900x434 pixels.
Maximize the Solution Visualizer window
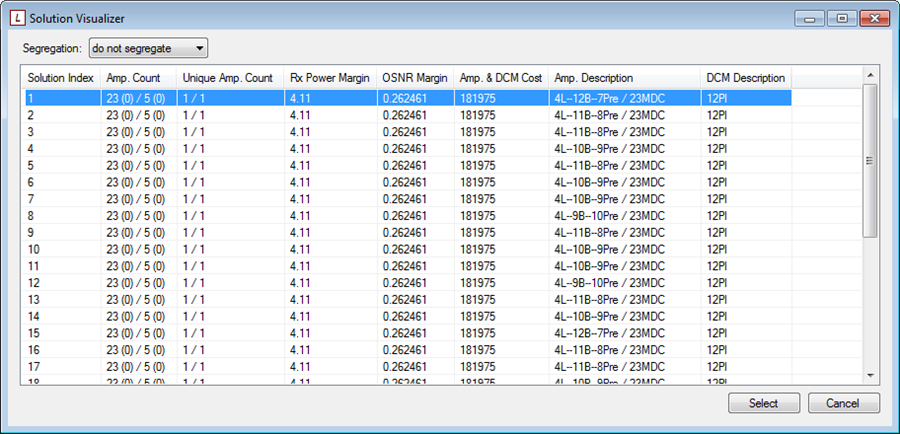pos(842,19)
